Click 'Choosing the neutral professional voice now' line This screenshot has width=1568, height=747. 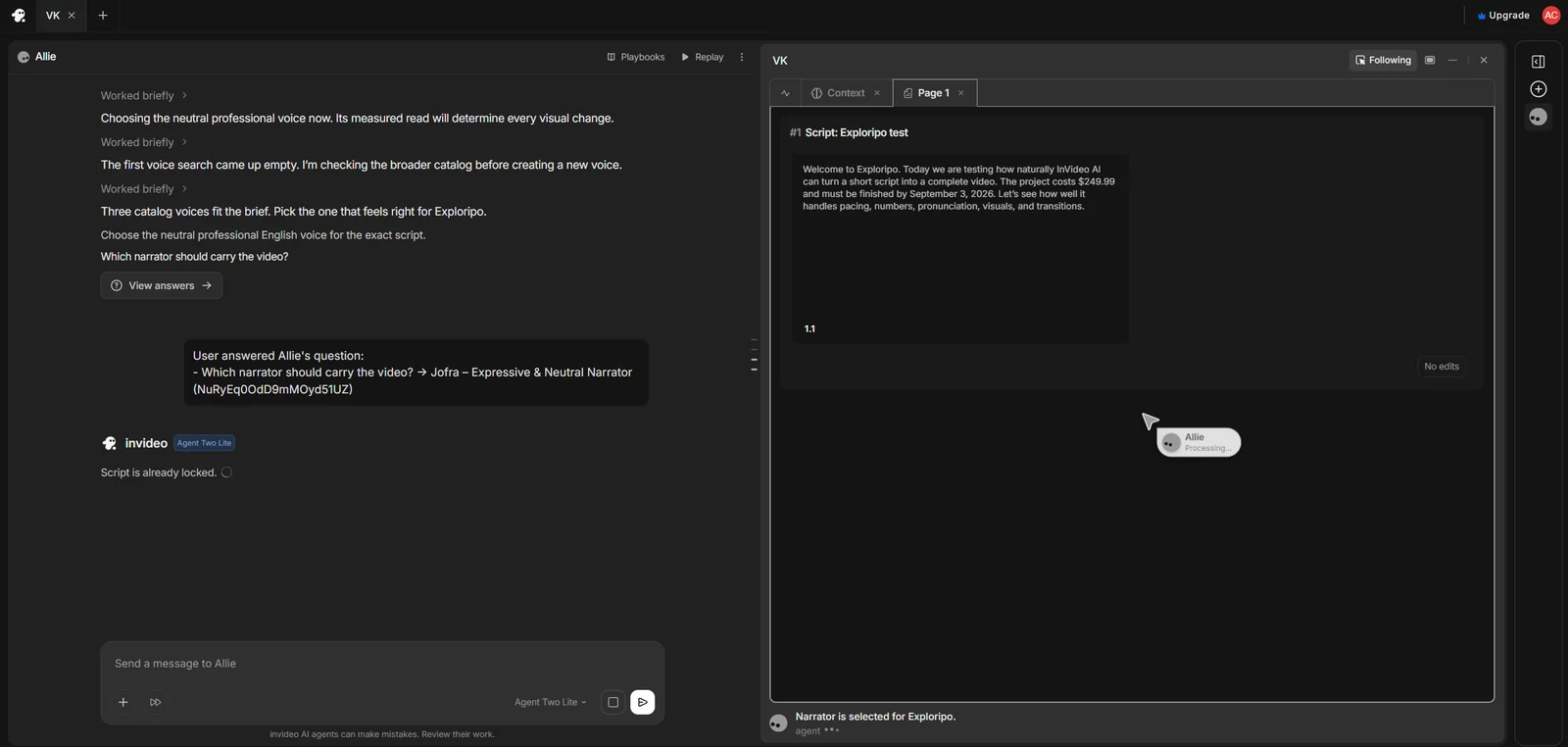tap(357, 119)
